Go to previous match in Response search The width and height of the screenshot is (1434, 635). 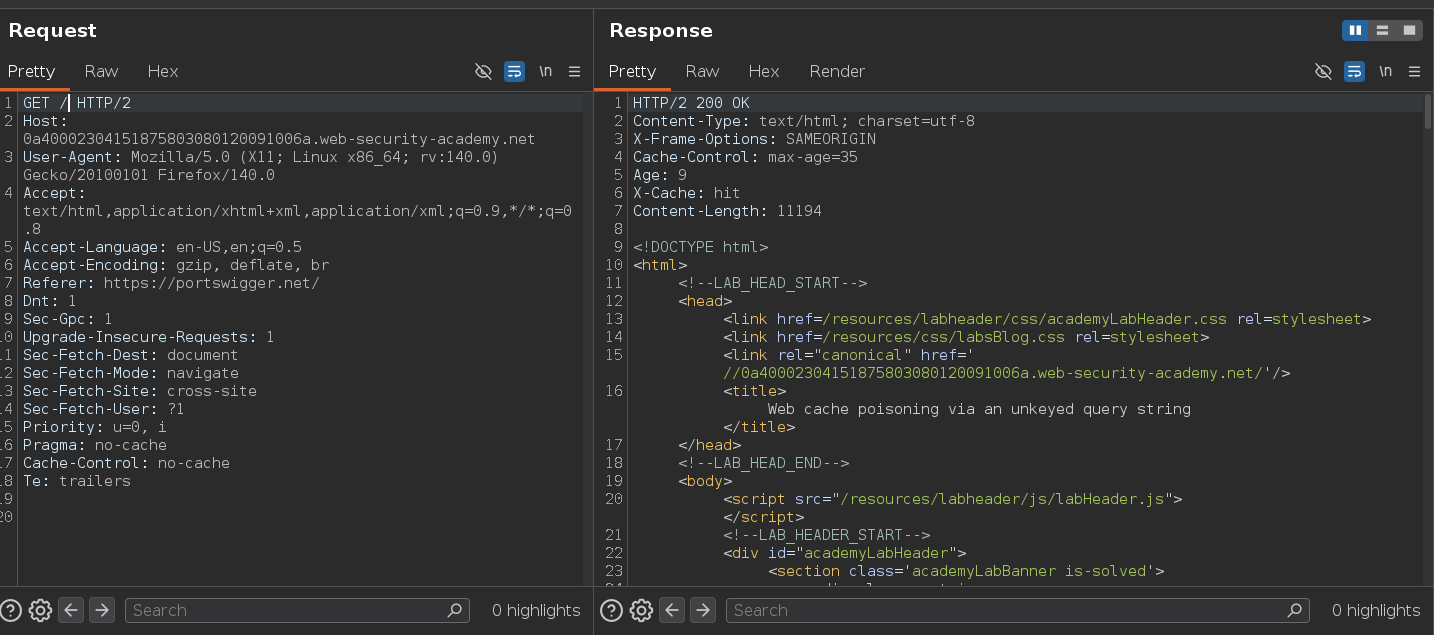tap(672, 610)
